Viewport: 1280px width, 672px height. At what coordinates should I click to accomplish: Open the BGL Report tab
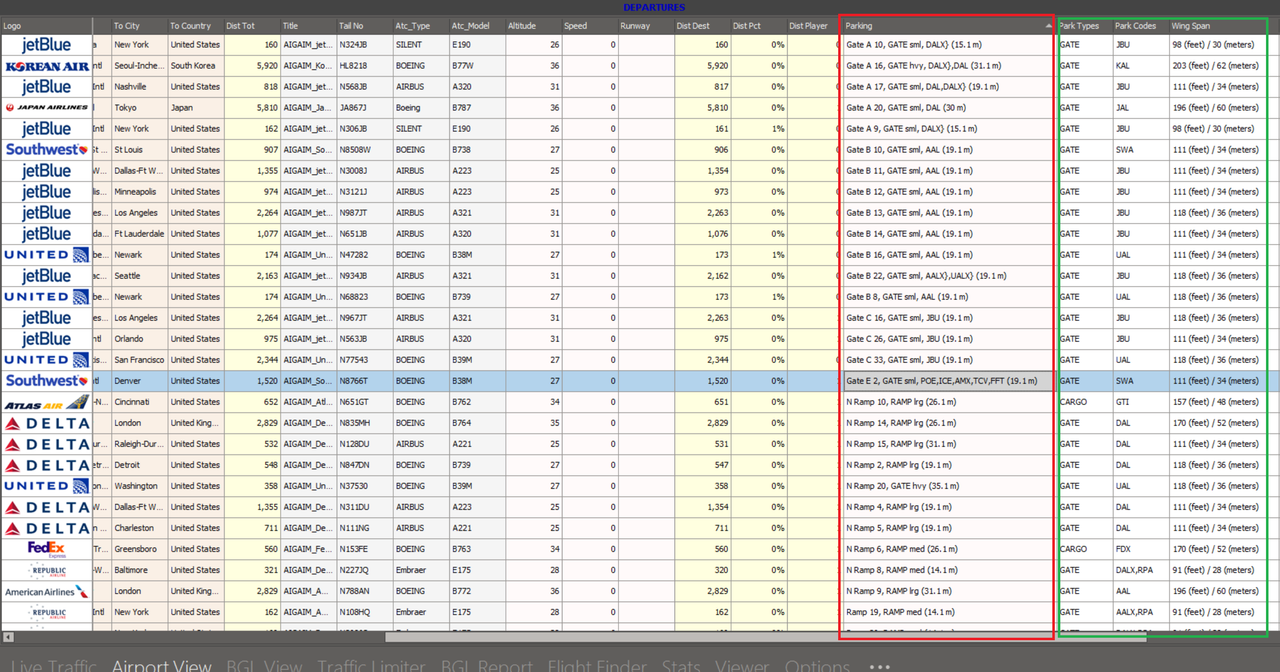click(487, 665)
